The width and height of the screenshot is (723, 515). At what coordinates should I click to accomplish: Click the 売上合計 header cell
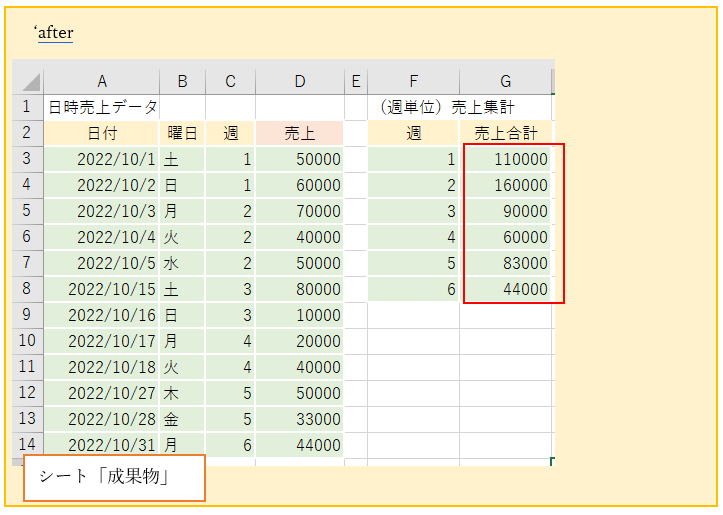click(505, 133)
